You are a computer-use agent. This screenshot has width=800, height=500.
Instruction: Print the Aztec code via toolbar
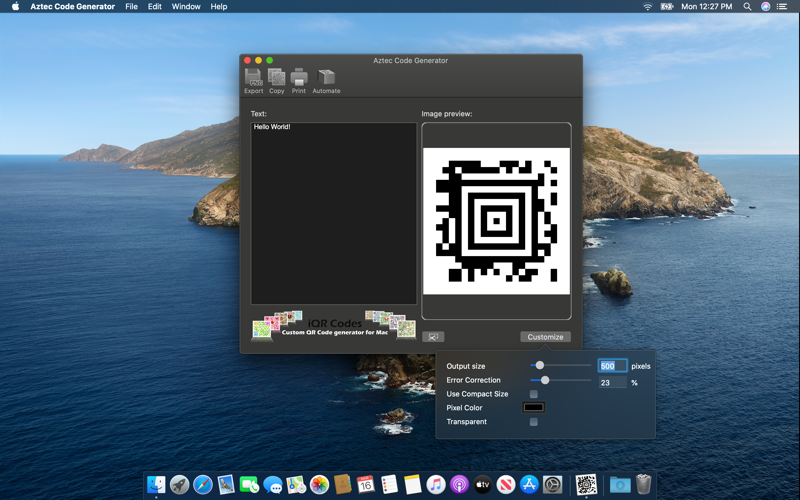point(299,80)
